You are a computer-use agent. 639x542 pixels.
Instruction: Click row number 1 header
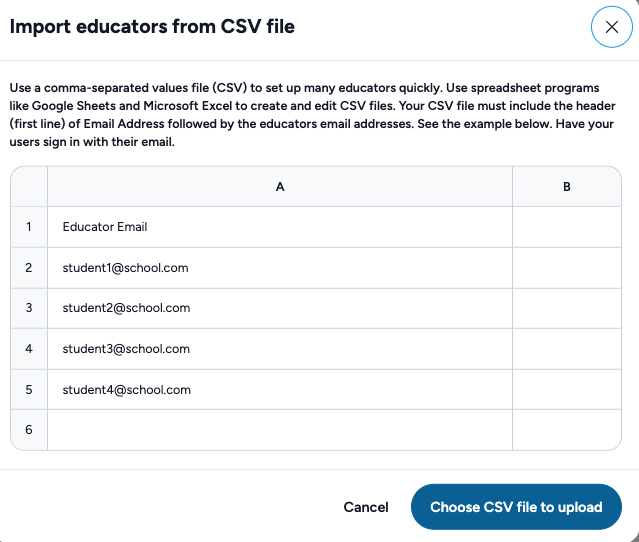pyautogui.click(x=29, y=227)
